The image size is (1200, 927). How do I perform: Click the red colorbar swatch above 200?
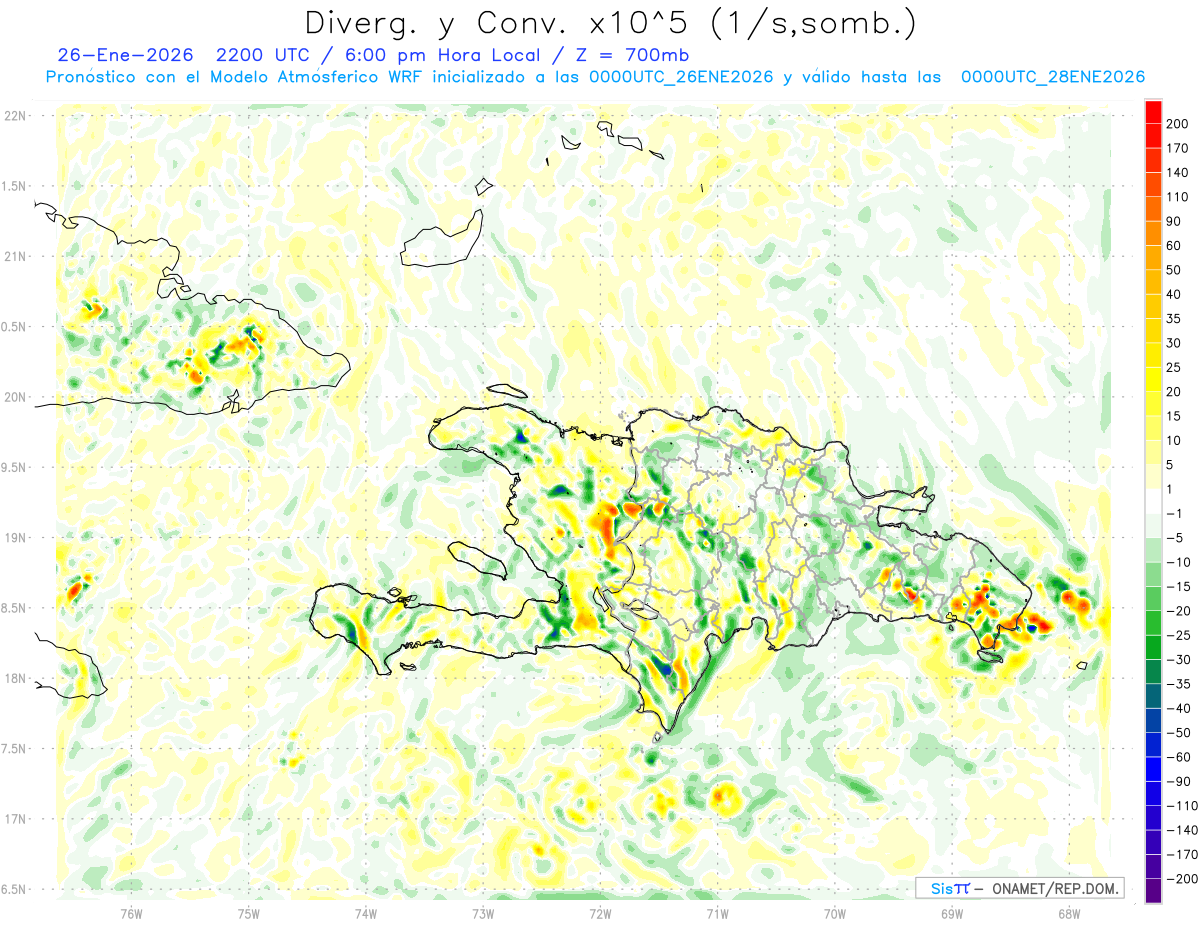(x=1153, y=112)
